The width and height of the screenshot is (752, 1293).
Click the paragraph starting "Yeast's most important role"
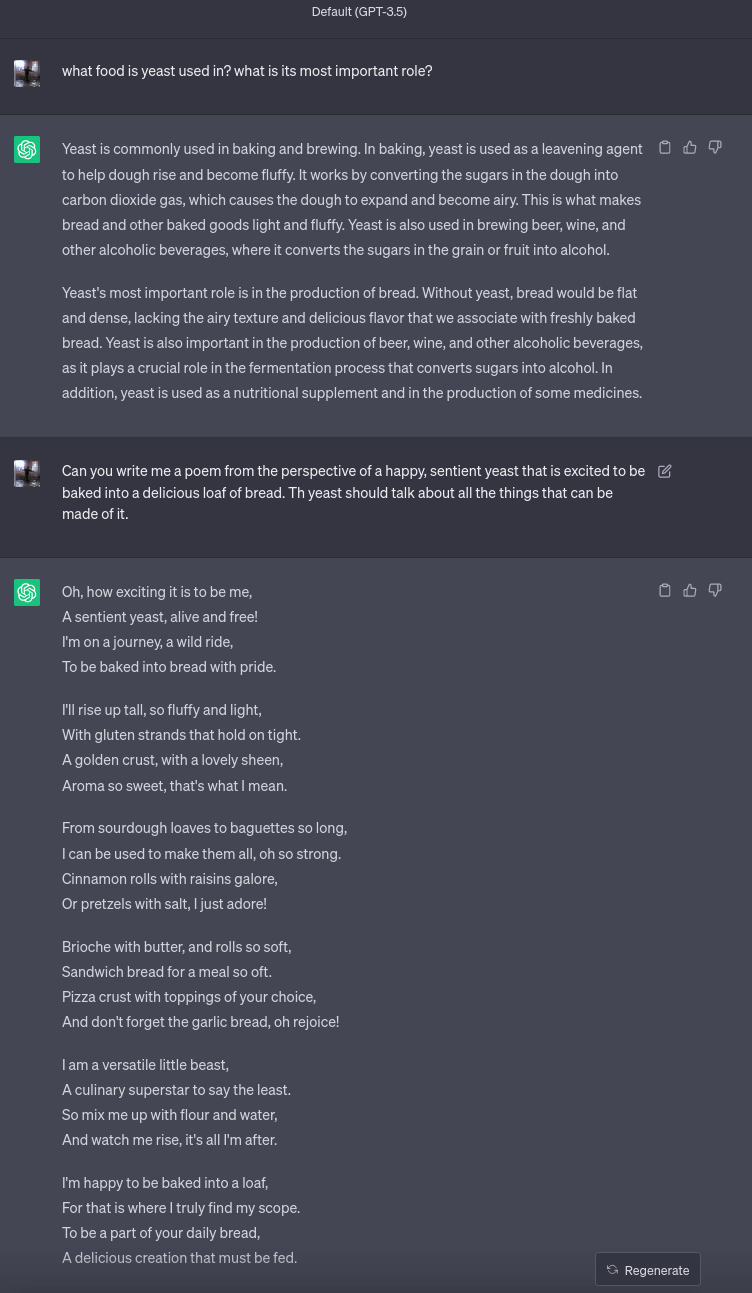click(353, 342)
